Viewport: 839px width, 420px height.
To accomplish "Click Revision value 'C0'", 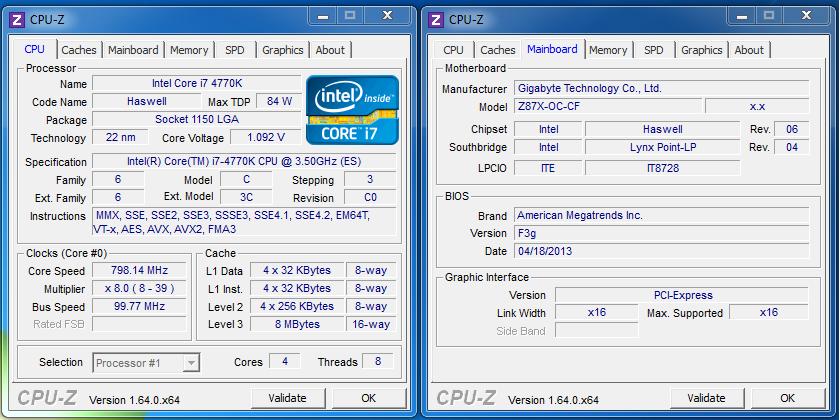I will pyautogui.click(x=370, y=197).
